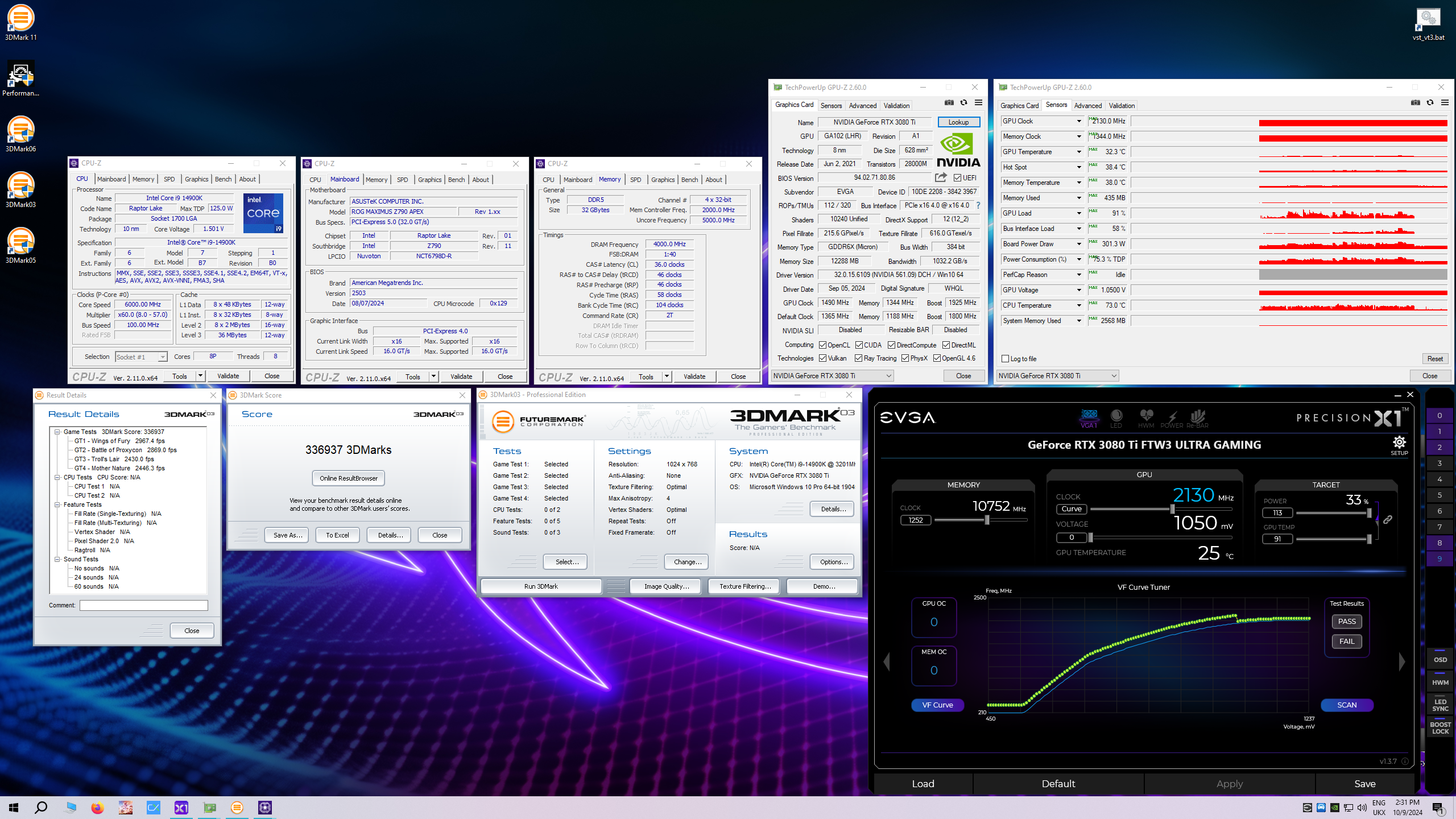Toggle the PhysX checkbox in GPU-Z
The image size is (1456, 819).
pyautogui.click(x=905, y=358)
